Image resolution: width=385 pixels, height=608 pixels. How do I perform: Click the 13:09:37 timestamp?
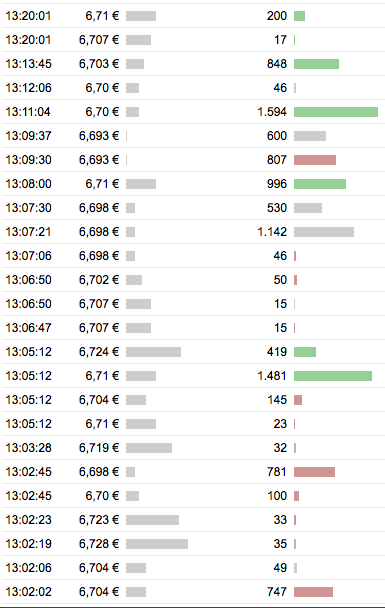coord(28,136)
